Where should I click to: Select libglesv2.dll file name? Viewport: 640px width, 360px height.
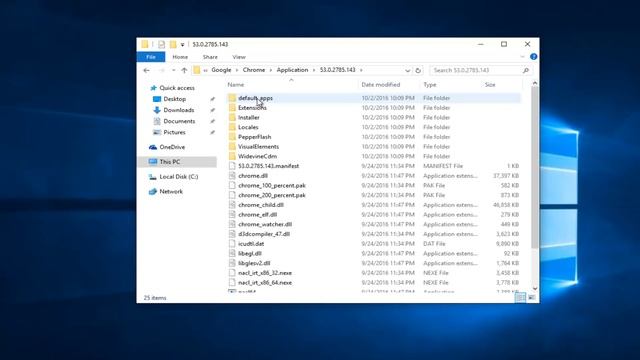pyautogui.click(x=254, y=263)
